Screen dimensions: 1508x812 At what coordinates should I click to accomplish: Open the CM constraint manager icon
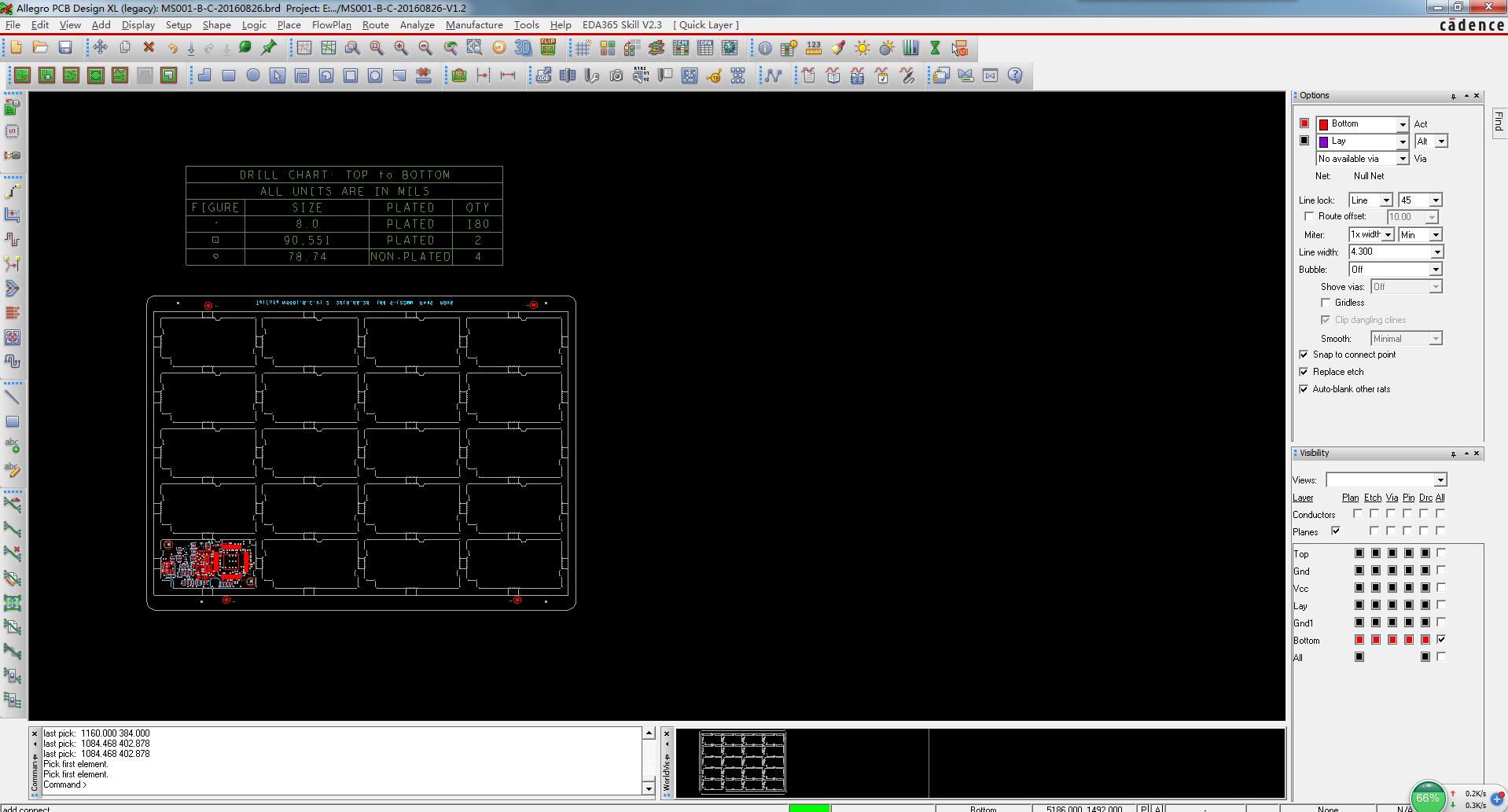point(680,48)
